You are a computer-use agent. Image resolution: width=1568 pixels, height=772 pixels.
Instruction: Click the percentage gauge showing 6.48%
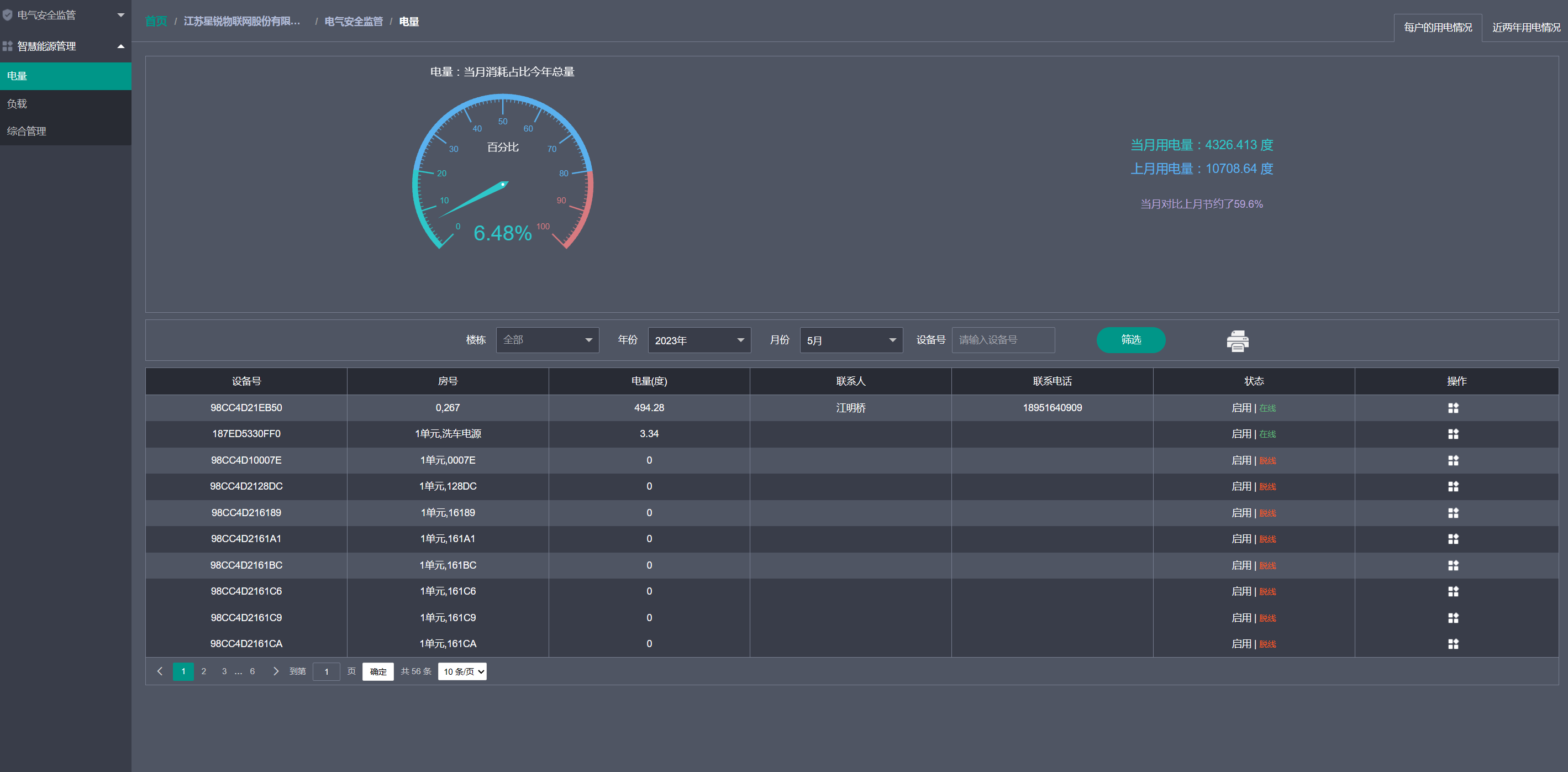click(x=503, y=172)
